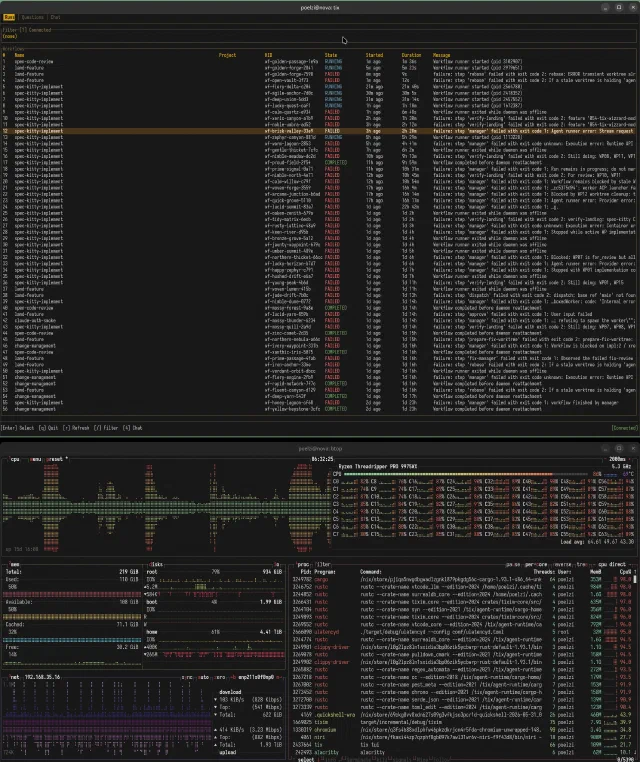The height and width of the screenshot is (762, 640).
Task: Click the [q] Quit hint in tix footer
Action: (48, 428)
